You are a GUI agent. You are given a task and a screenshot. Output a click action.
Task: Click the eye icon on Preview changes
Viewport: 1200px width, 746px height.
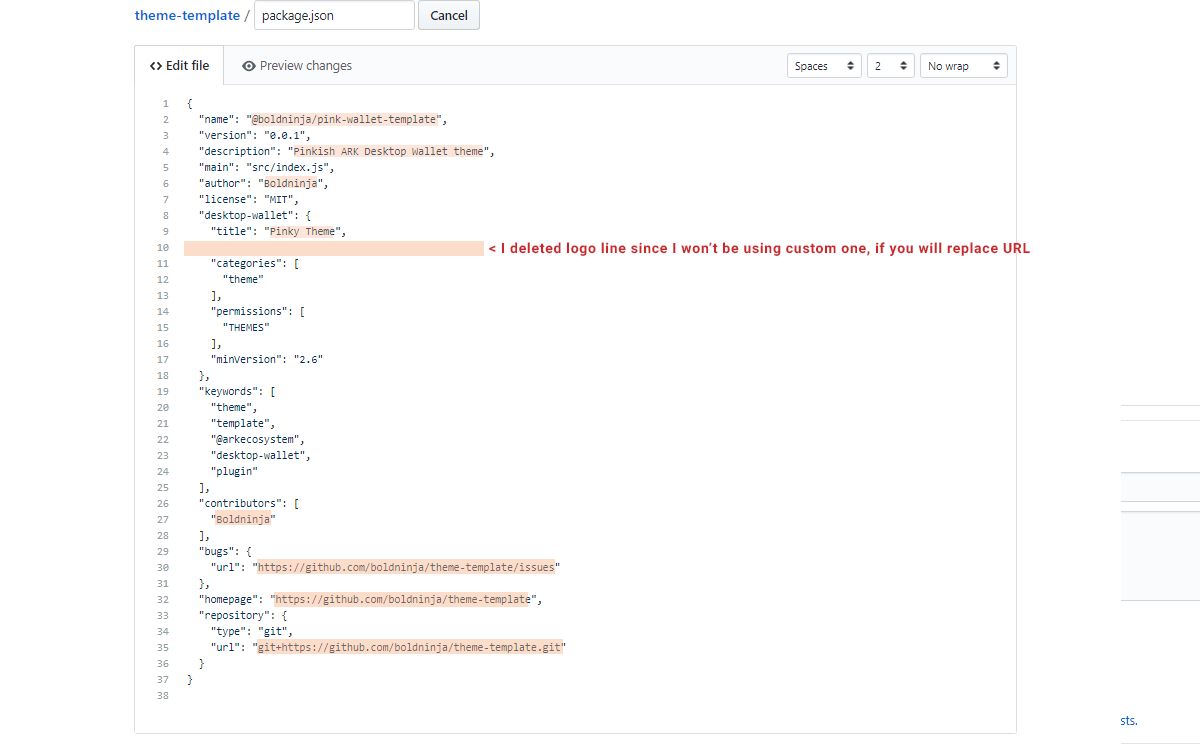click(249, 66)
